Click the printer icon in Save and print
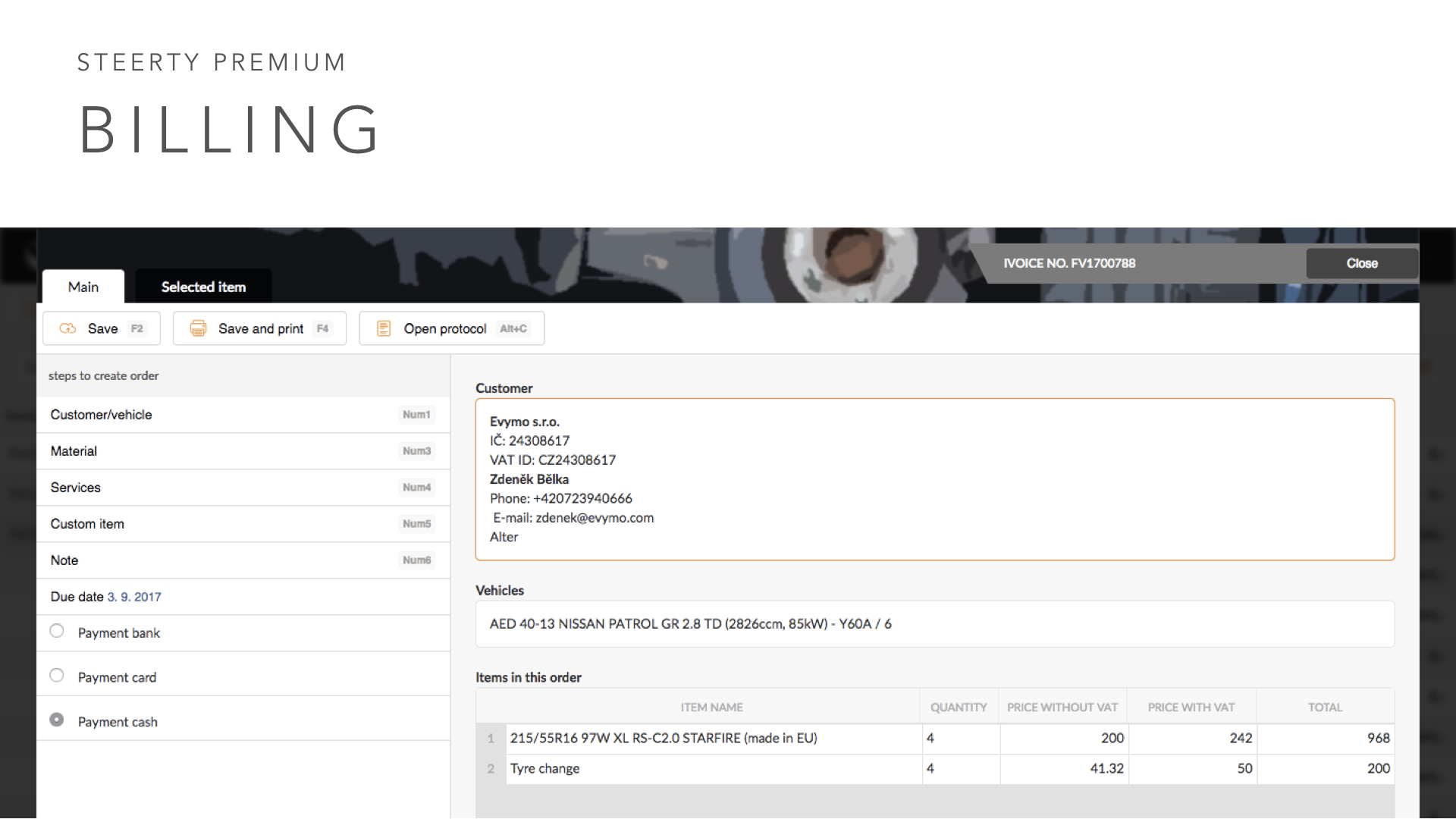Viewport: 1456px width, 819px height. click(x=198, y=328)
